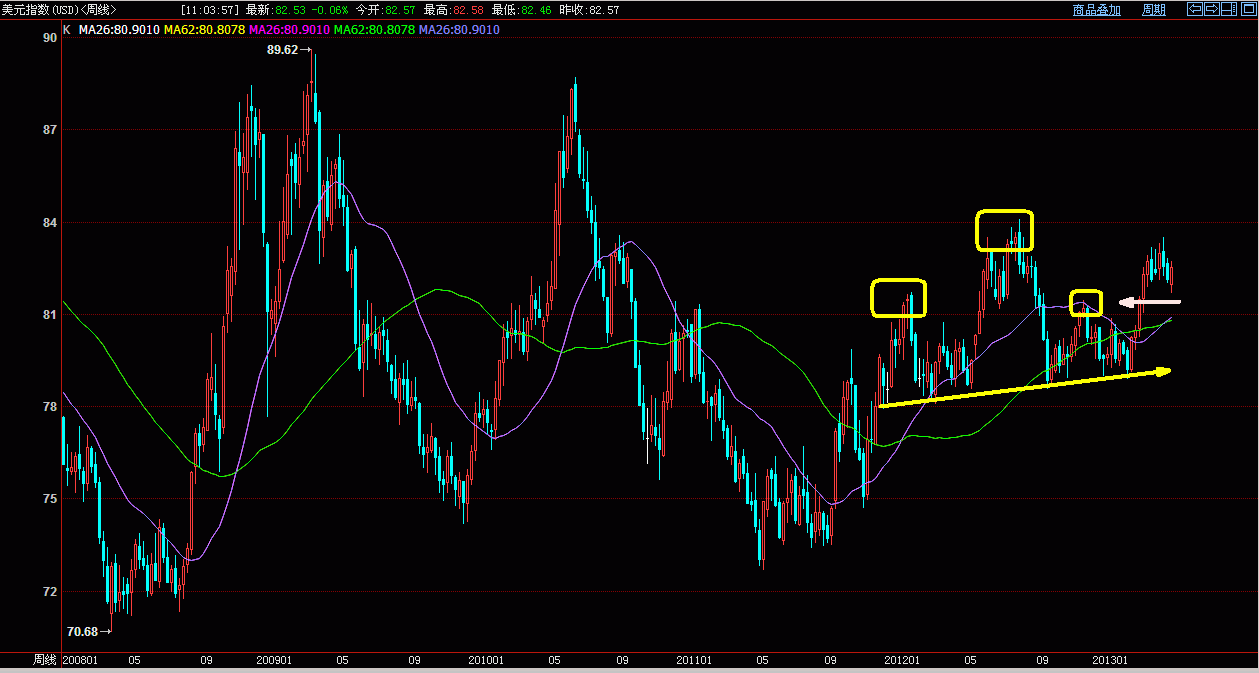
Task: Click the 昨收:82.57 previous close value
Action: (590, 9)
